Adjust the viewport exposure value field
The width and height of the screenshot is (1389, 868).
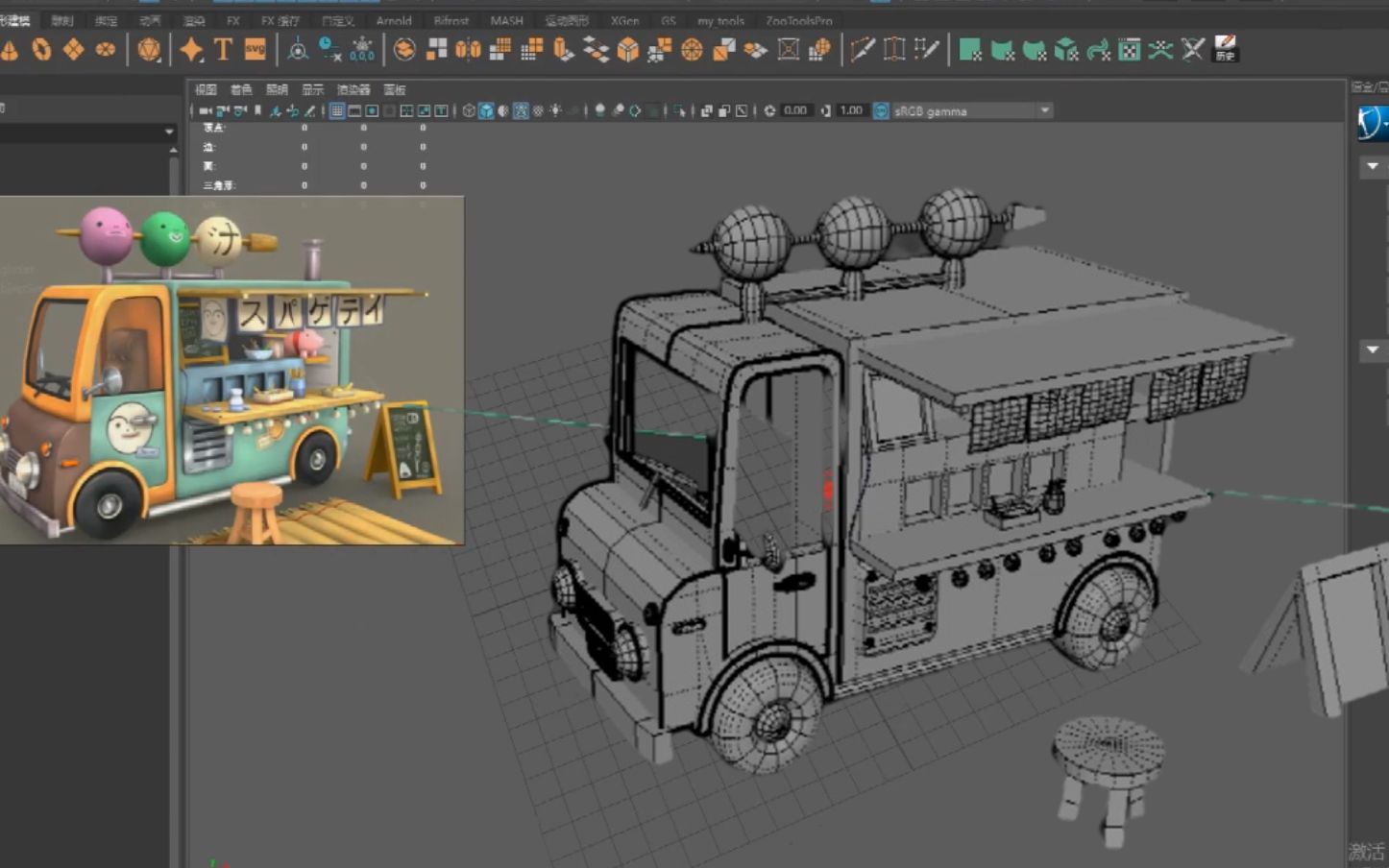[x=797, y=109]
